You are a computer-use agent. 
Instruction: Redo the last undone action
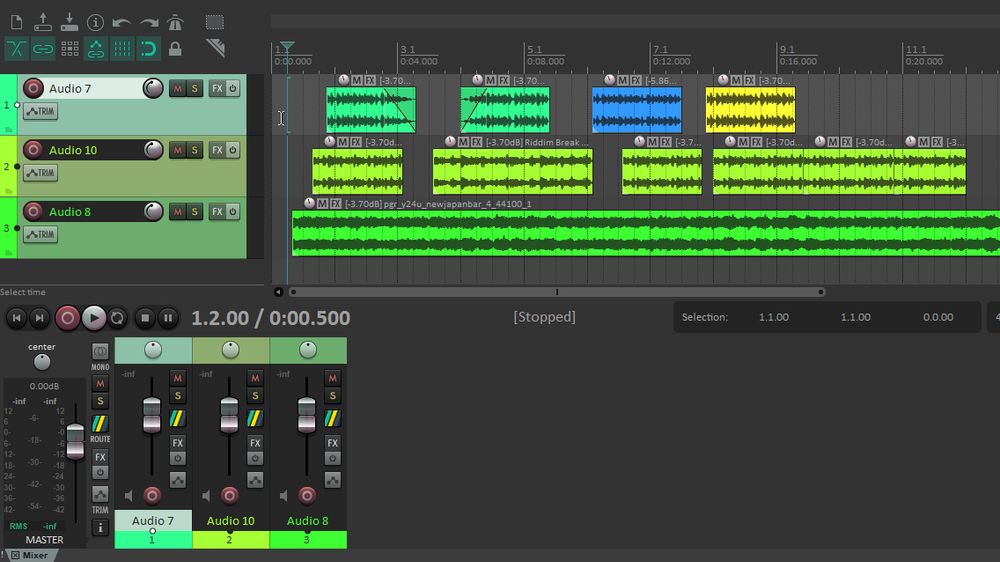pyautogui.click(x=149, y=23)
